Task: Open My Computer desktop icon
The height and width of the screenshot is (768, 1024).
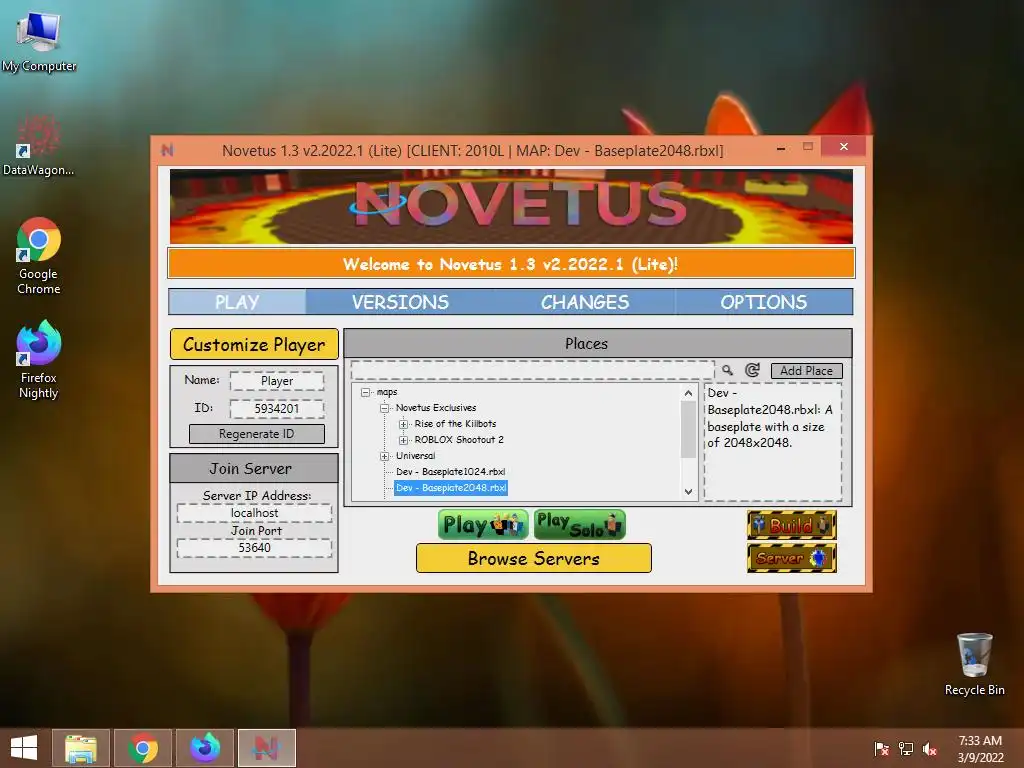Action: pyautogui.click(x=39, y=40)
